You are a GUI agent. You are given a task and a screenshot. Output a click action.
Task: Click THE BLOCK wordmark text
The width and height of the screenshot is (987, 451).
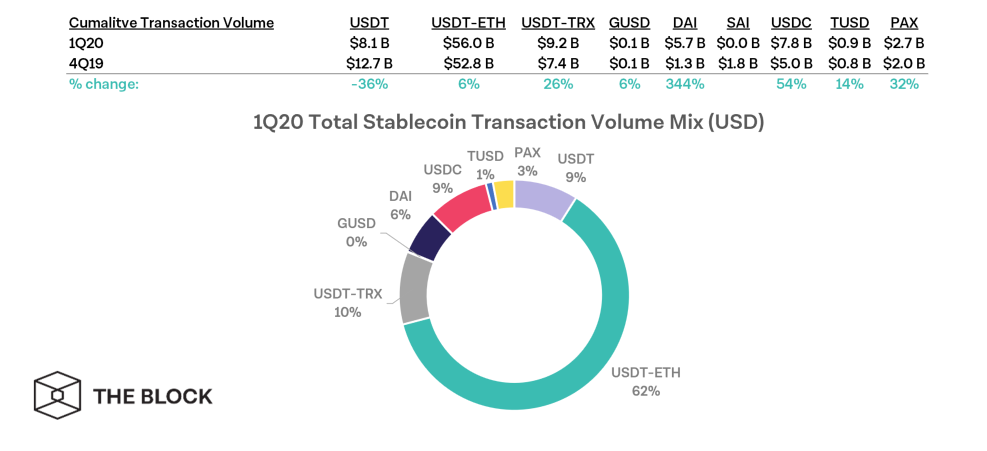153,396
